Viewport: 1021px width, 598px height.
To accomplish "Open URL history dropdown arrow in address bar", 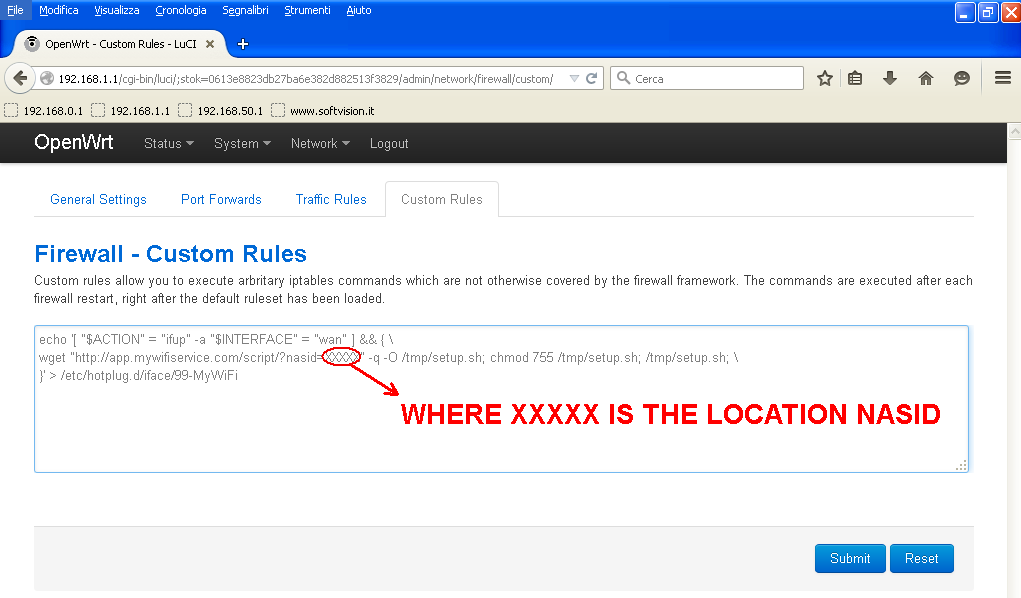I will (574, 78).
